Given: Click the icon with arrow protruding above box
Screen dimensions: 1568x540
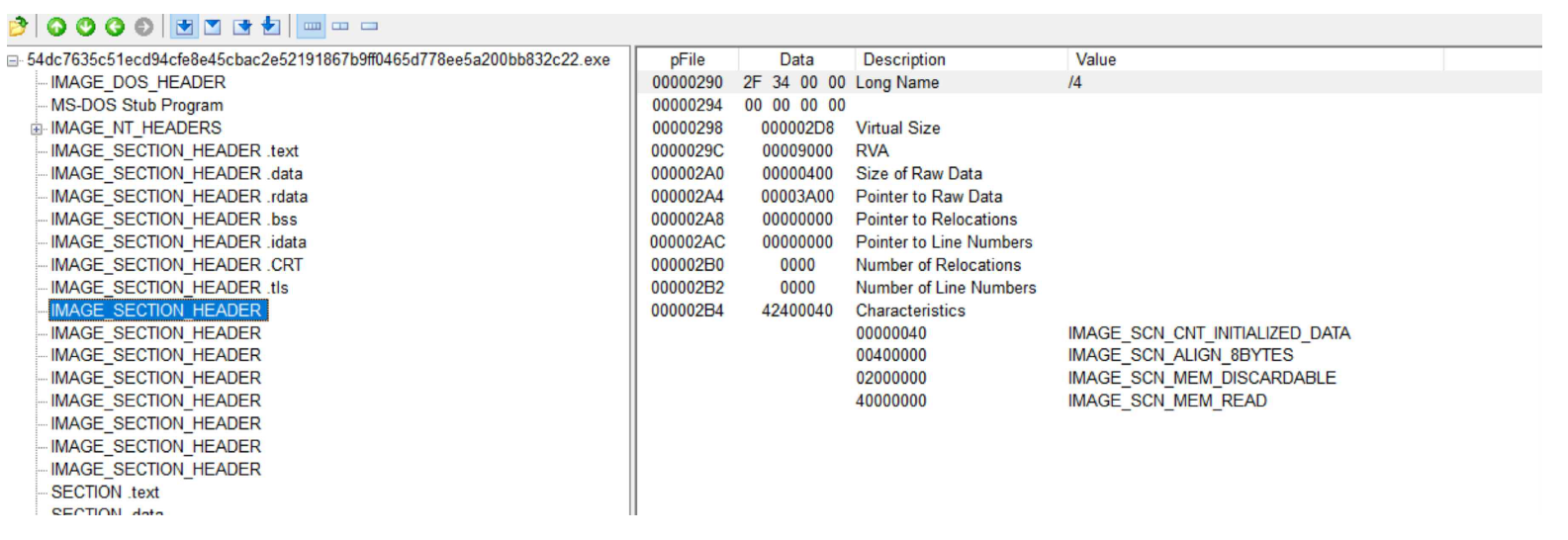Looking at the screenshot, I should (x=271, y=27).
